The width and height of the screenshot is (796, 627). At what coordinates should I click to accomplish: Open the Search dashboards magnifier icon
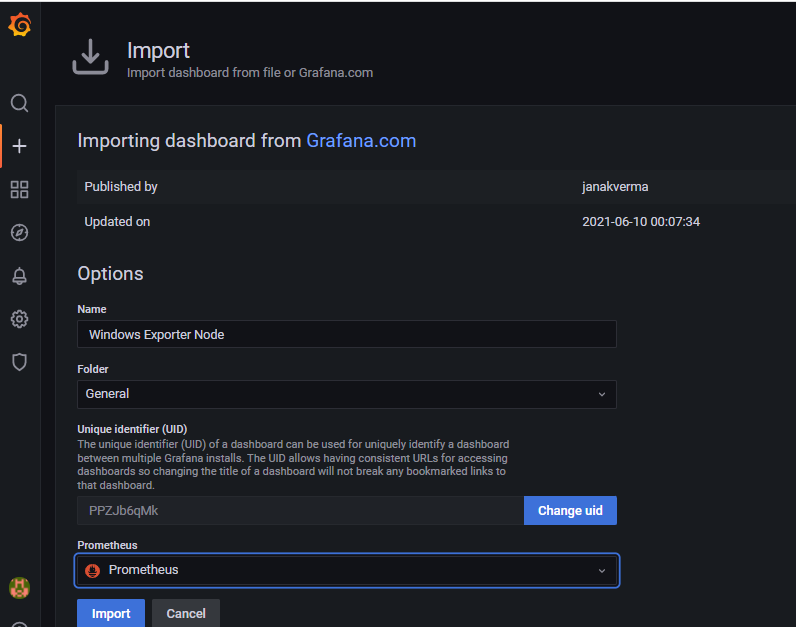(19, 103)
